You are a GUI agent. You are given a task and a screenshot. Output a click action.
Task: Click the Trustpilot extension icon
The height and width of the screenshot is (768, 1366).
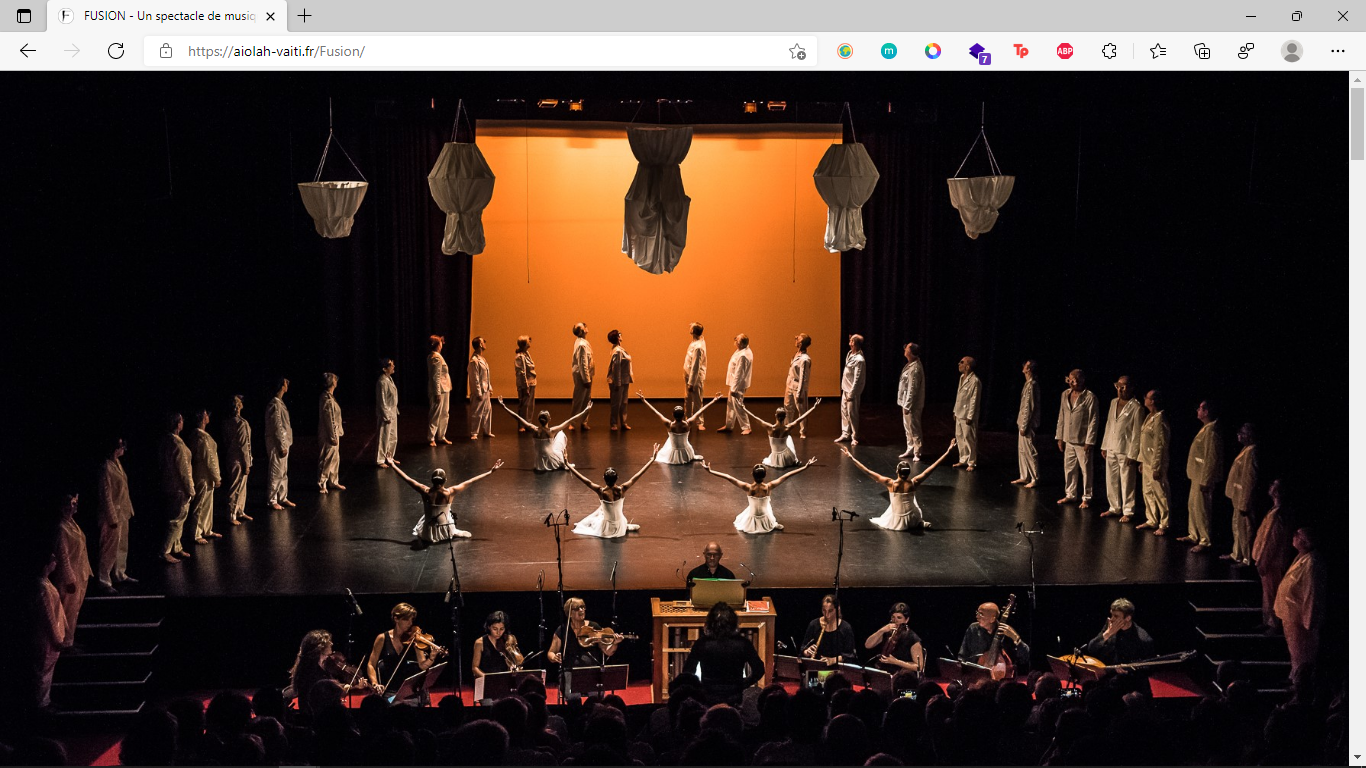(1021, 50)
